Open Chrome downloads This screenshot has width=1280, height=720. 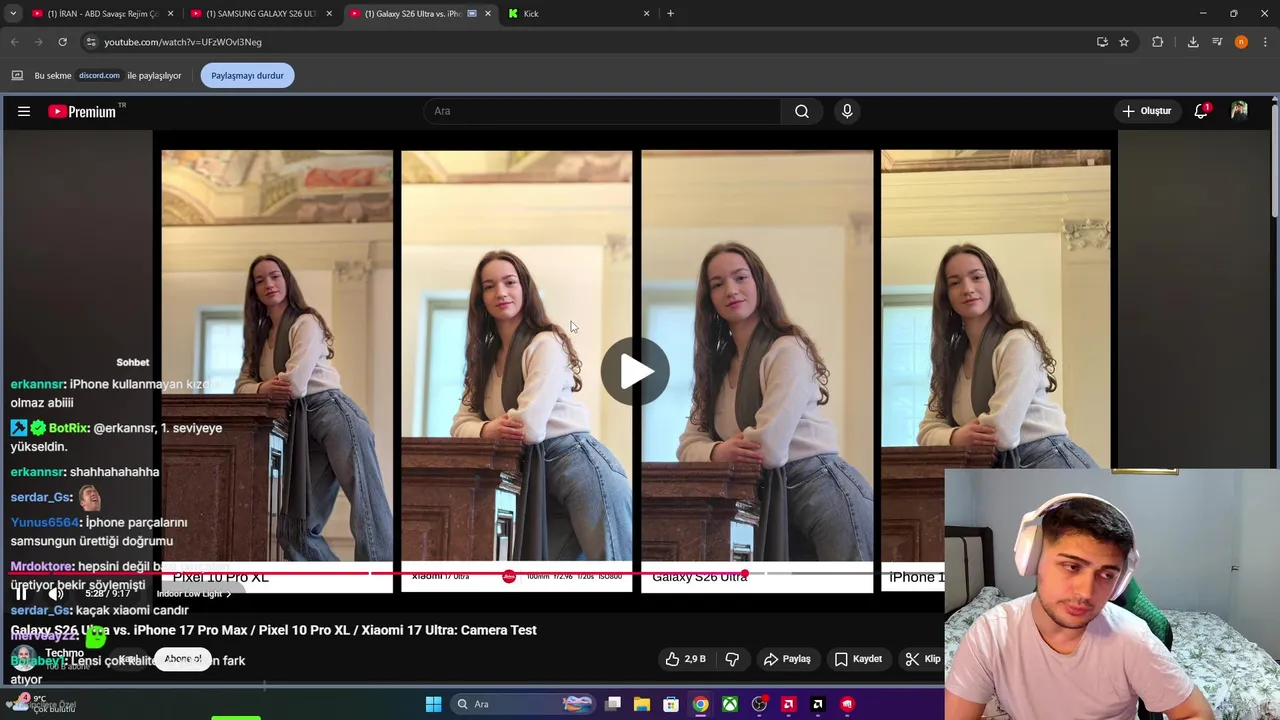(x=1193, y=42)
